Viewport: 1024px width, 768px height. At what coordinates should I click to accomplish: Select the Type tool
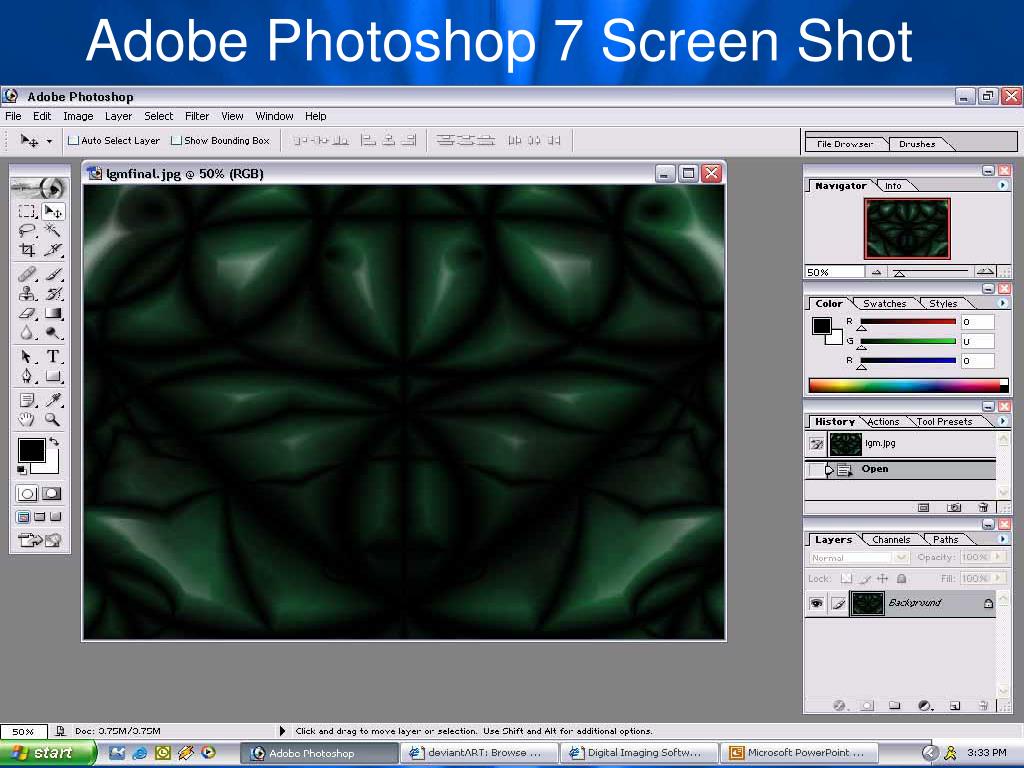point(53,357)
